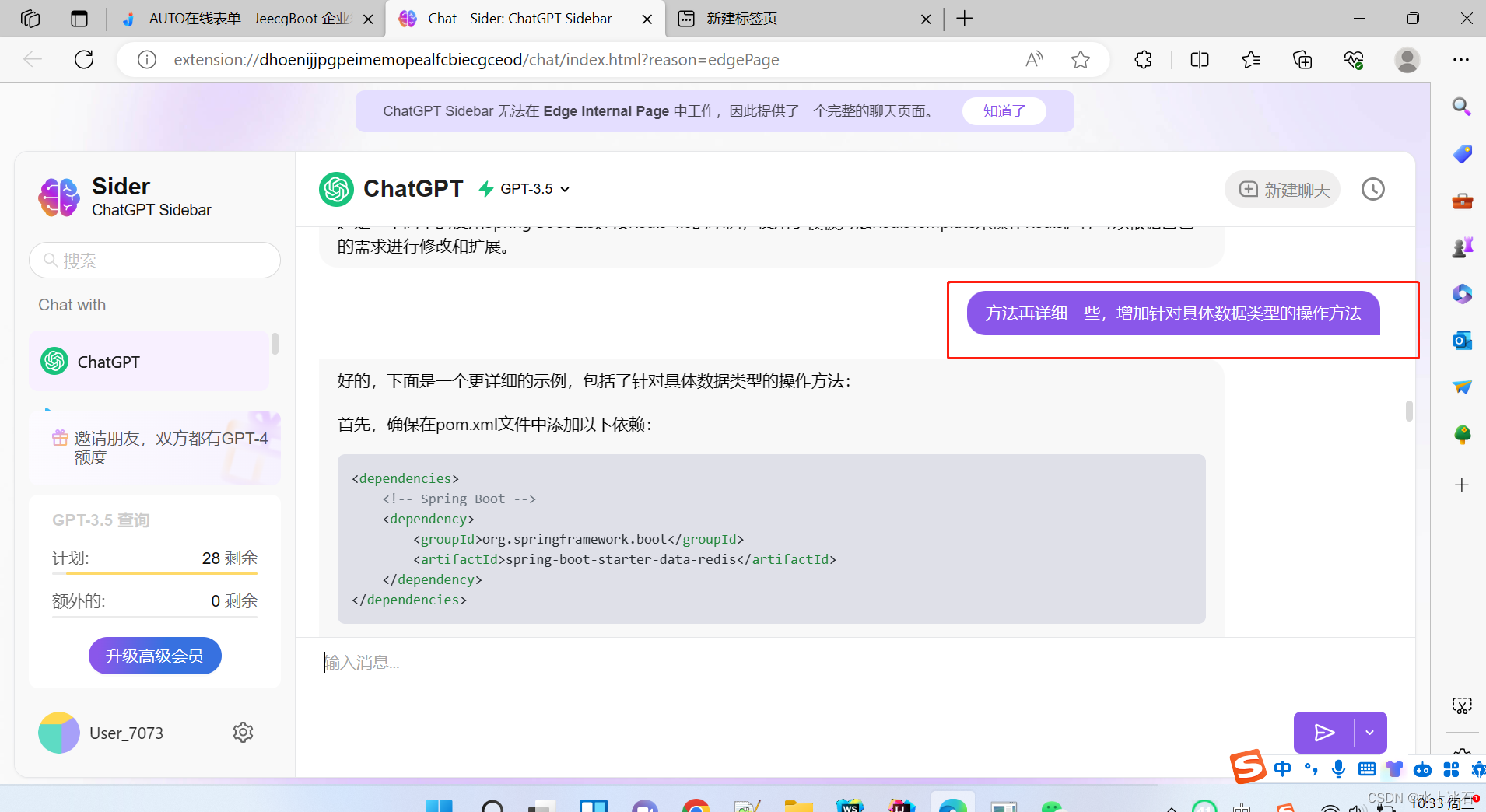The height and width of the screenshot is (812, 1486).
Task: Close the JeecgBoot tab
Action: [368, 19]
